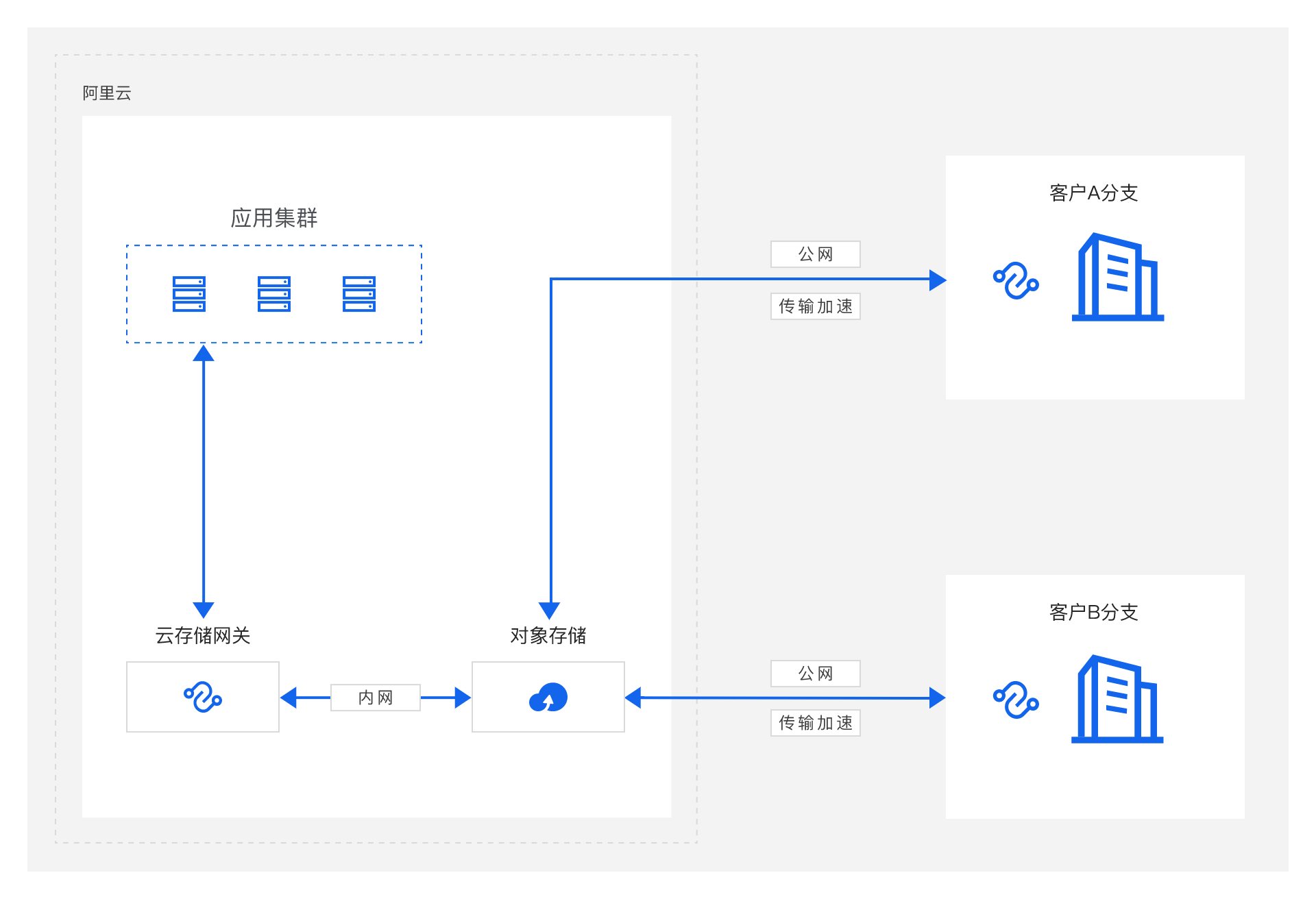Viewport: 1316px width, 899px height.
Task: Click the lower 公网 label
Action: [x=815, y=674]
